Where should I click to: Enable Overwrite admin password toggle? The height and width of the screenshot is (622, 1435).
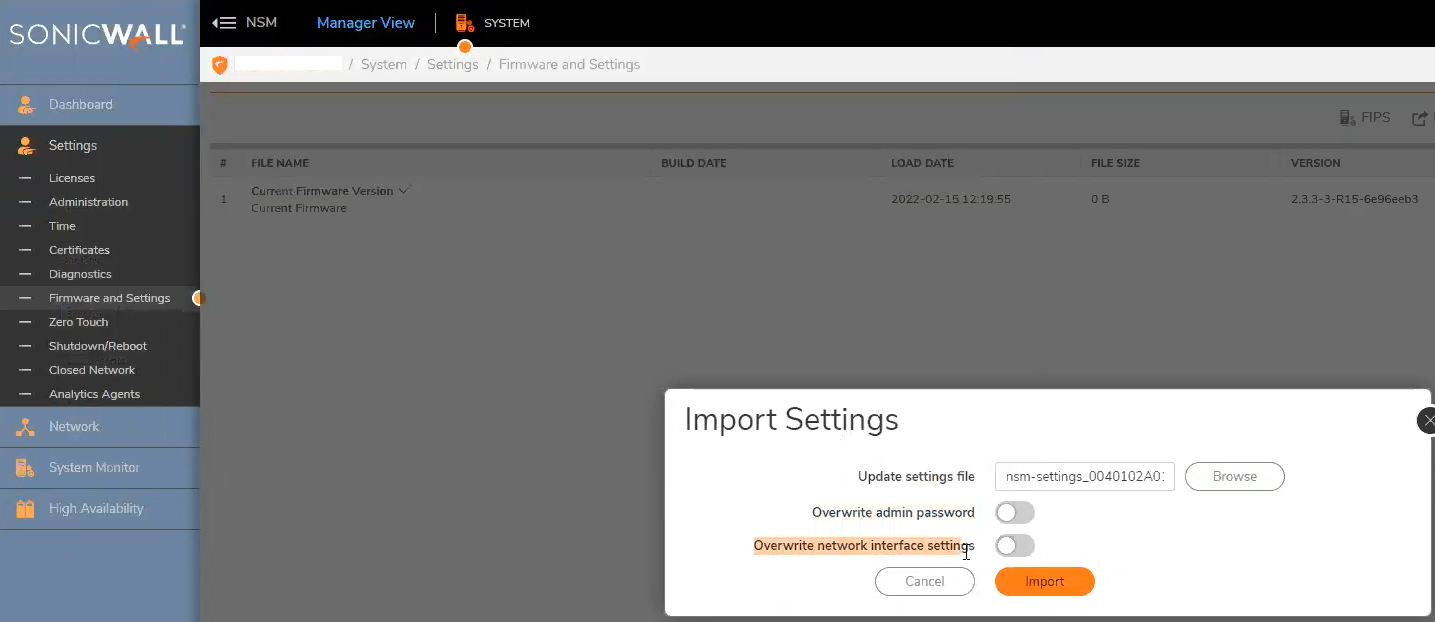pyautogui.click(x=1014, y=513)
